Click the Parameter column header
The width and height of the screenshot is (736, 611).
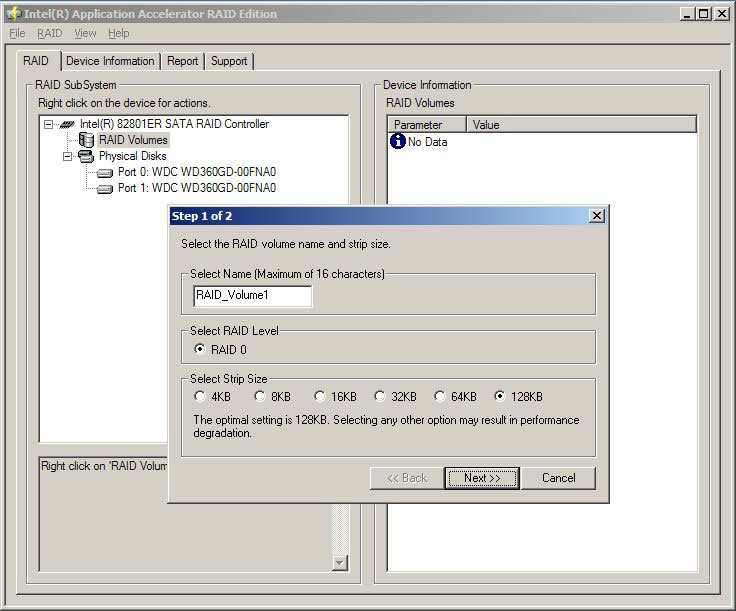[x=427, y=125]
